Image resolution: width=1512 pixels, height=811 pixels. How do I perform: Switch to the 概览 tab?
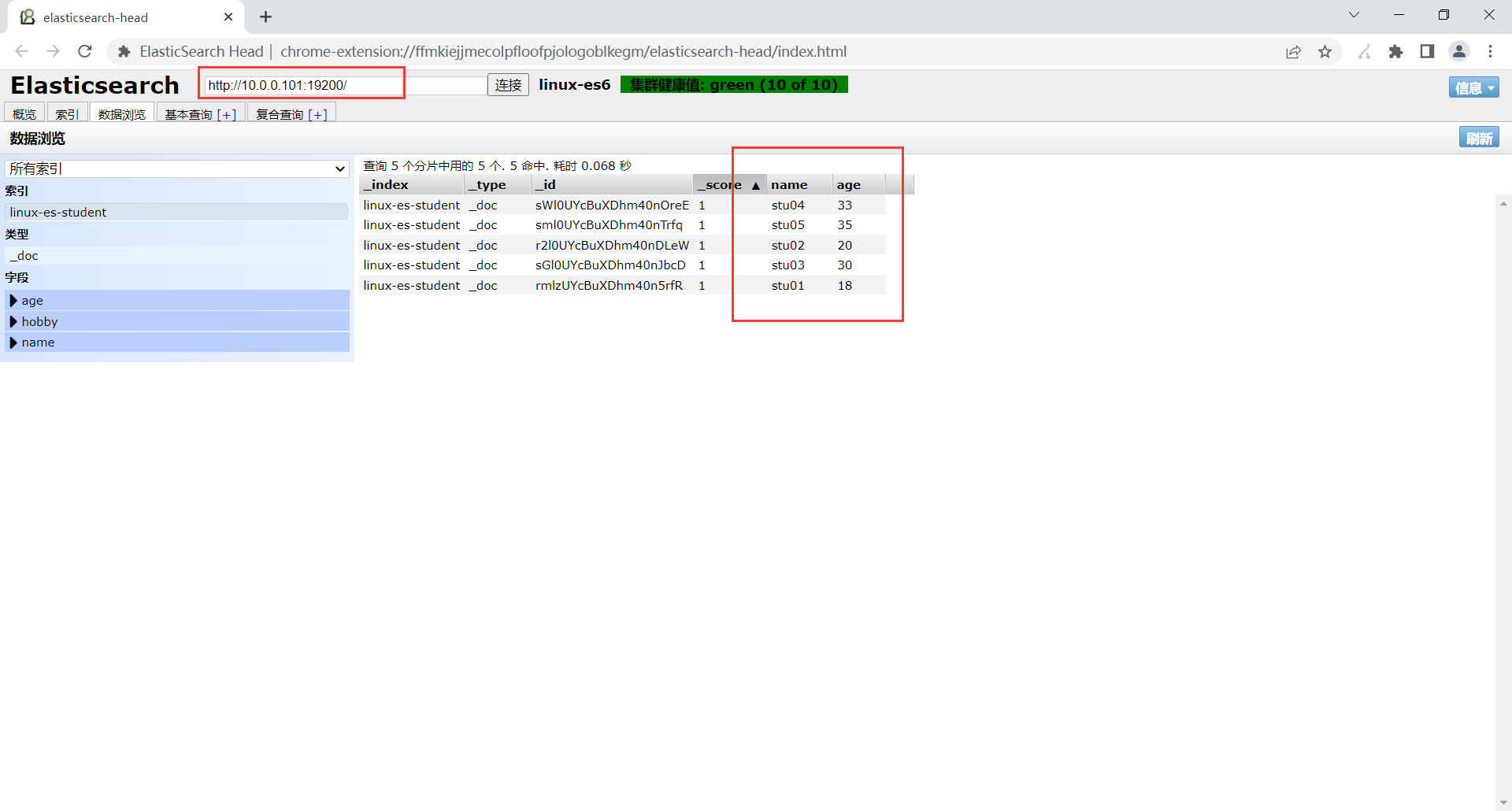pyautogui.click(x=24, y=113)
